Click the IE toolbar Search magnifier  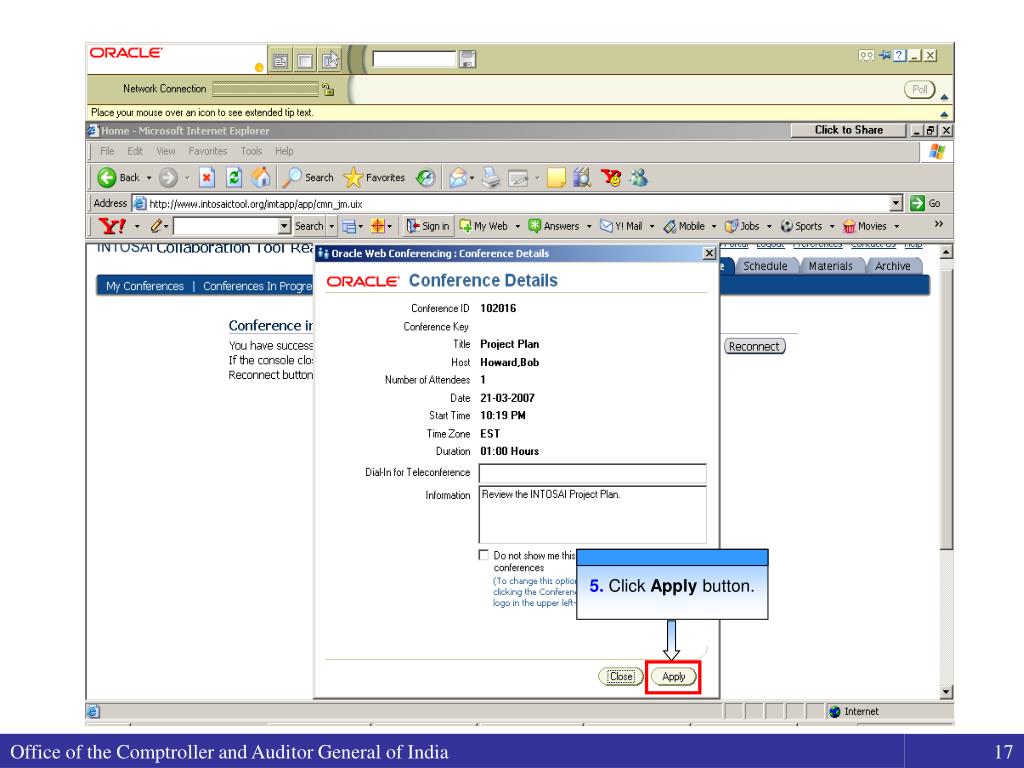(x=309, y=178)
